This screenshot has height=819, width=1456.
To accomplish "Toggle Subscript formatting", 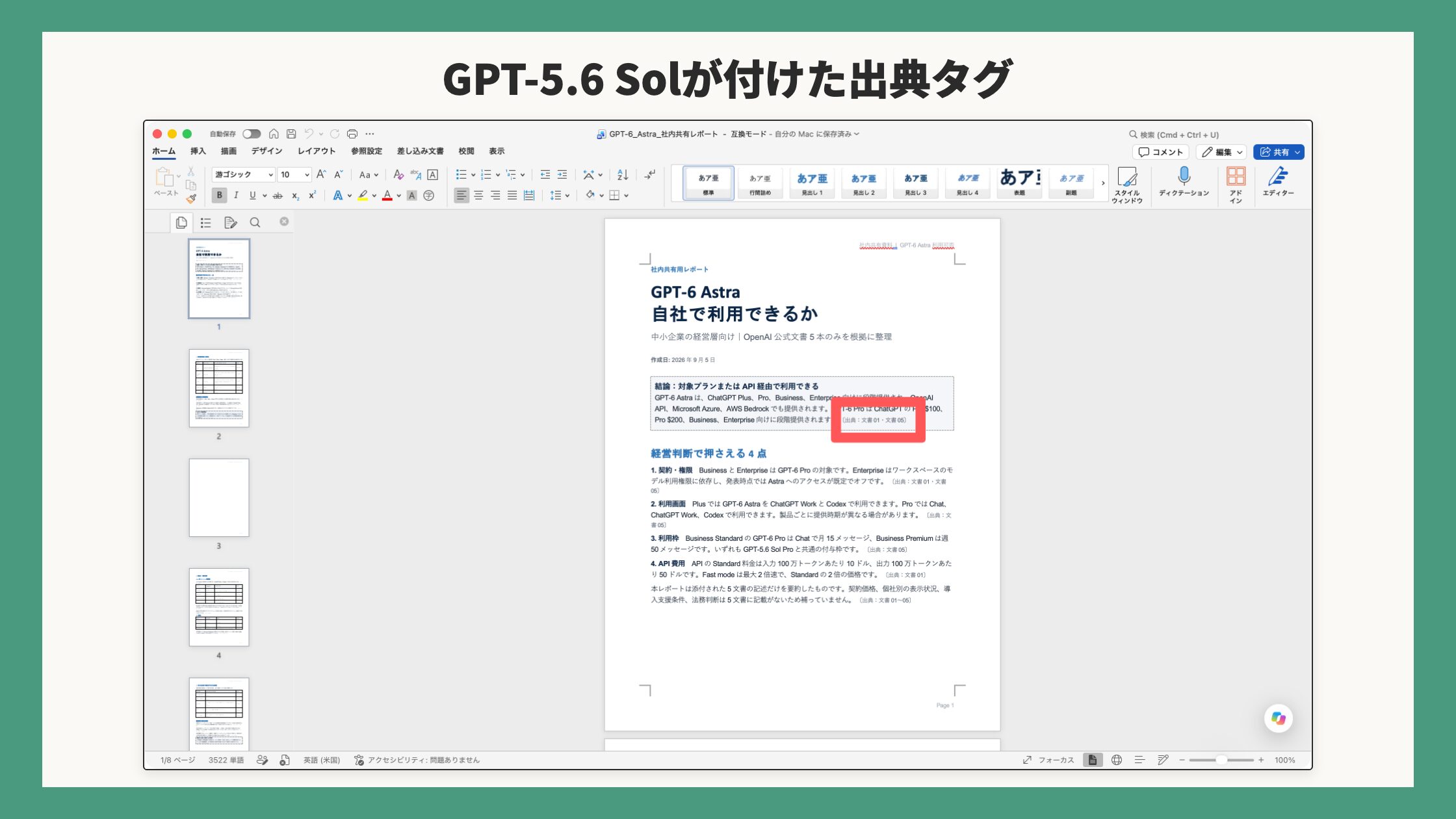I will (x=295, y=195).
